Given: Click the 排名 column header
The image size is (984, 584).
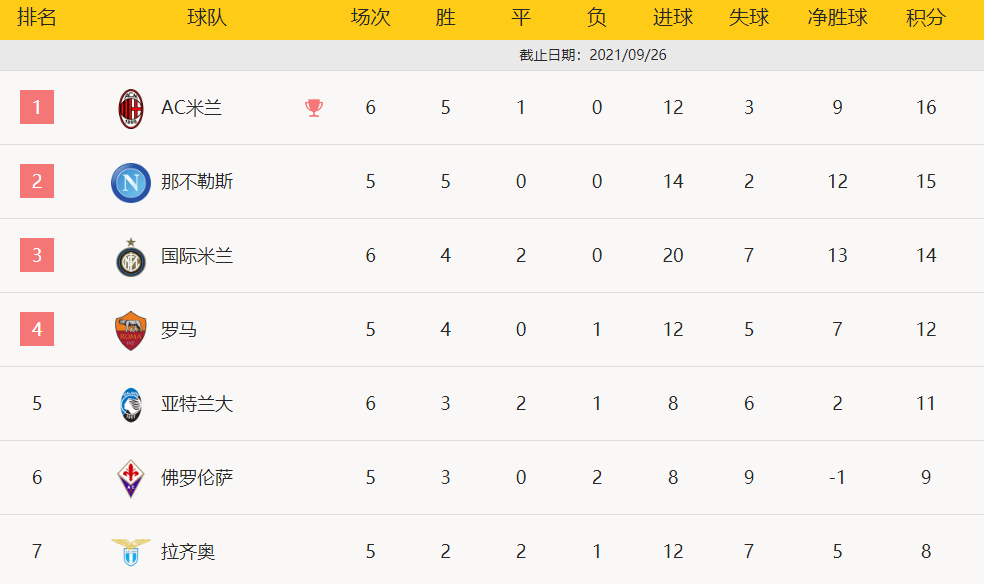Looking at the screenshot, I should pos(37,19).
